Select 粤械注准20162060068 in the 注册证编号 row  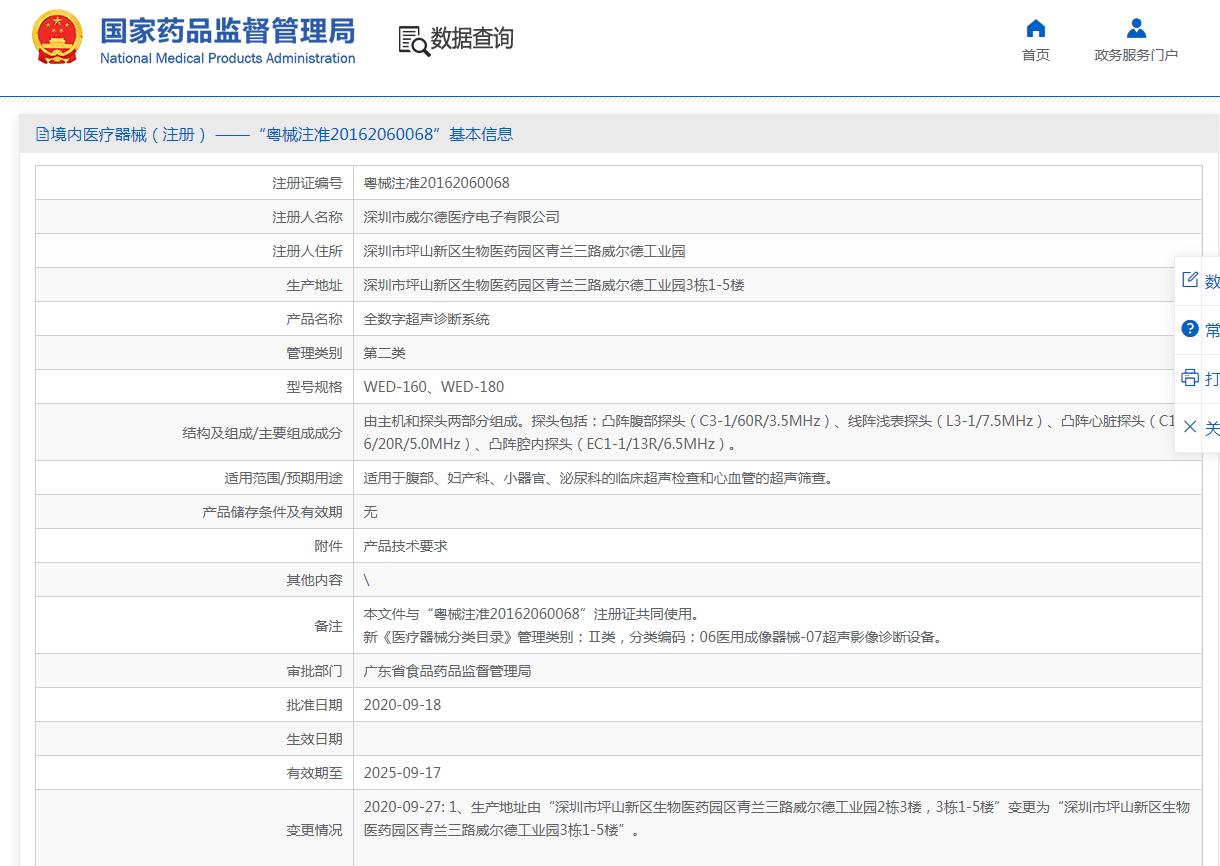pyautogui.click(x=436, y=183)
